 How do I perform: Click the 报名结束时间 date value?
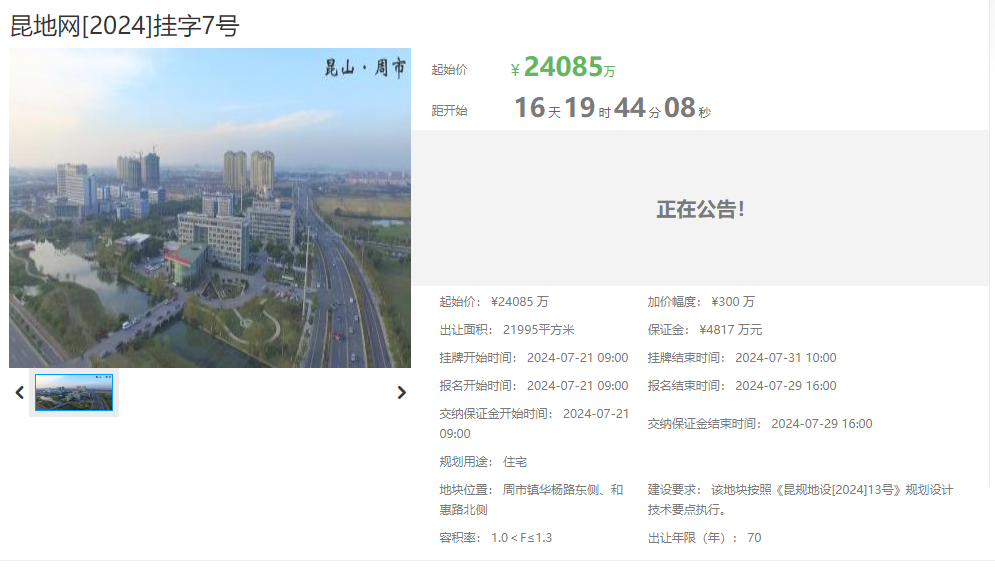point(785,386)
